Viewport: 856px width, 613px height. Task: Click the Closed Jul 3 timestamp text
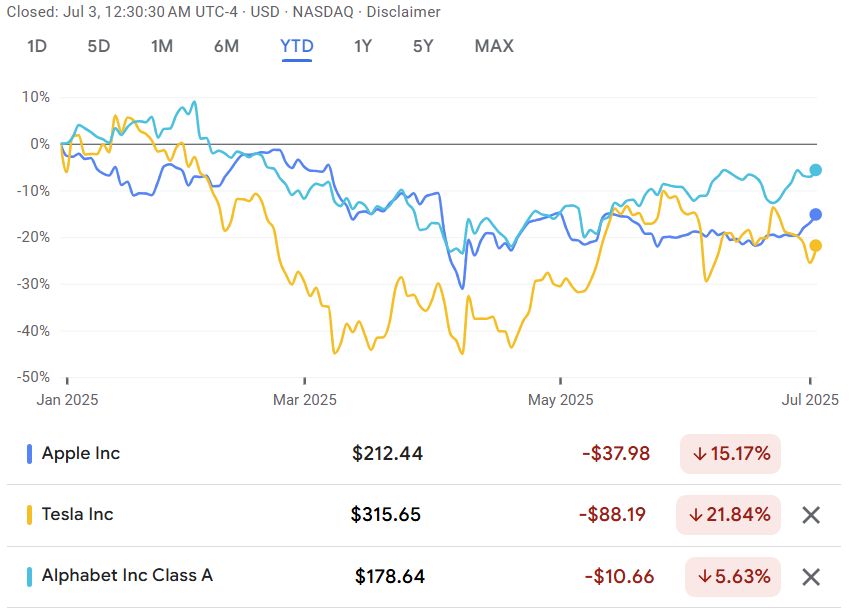122,11
